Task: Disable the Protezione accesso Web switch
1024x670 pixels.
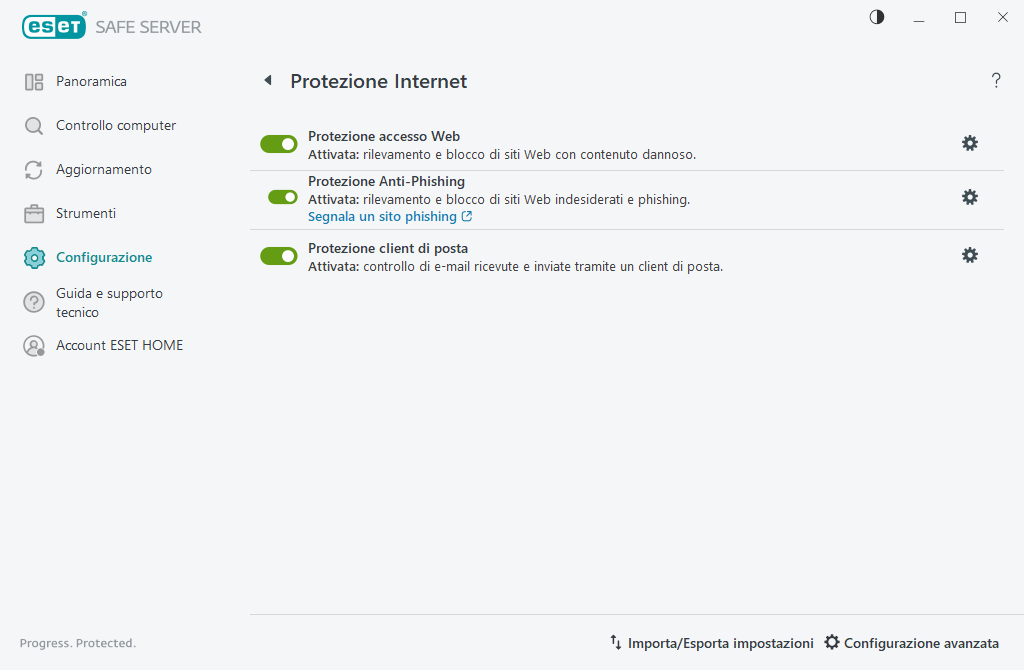Action: click(278, 143)
